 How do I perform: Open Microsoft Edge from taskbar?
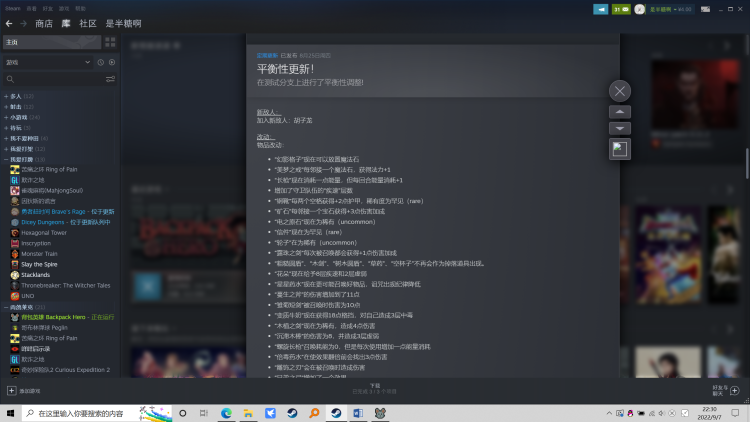click(x=226, y=413)
